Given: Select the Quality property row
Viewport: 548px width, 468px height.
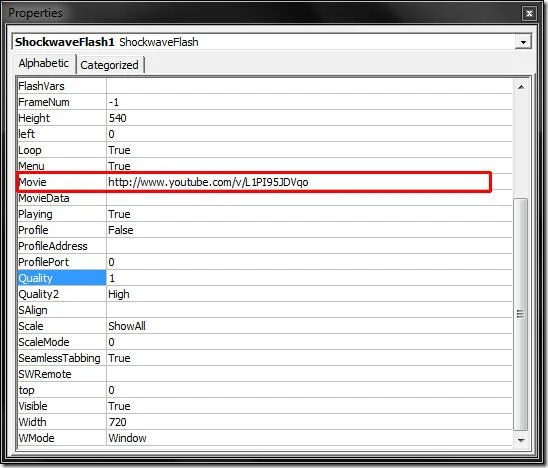Looking at the screenshot, I should click(x=265, y=278).
